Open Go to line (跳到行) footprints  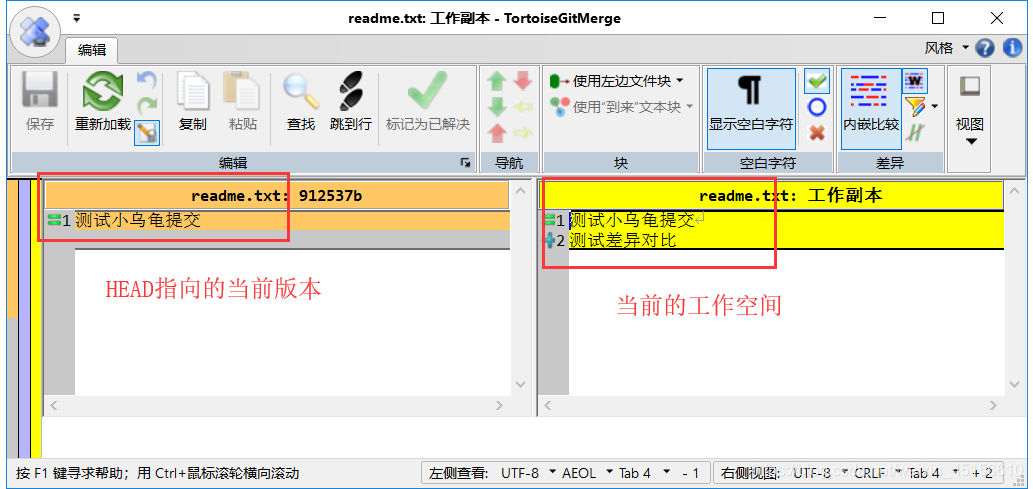tap(351, 101)
